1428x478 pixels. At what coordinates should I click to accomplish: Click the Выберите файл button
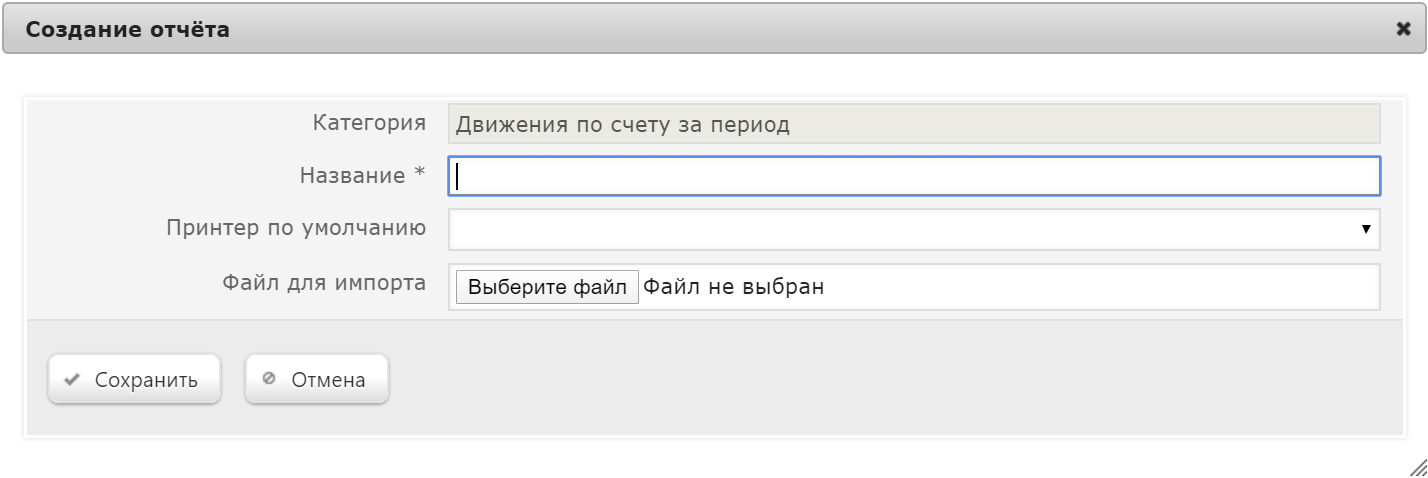pyautogui.click(x=547, y=288)
